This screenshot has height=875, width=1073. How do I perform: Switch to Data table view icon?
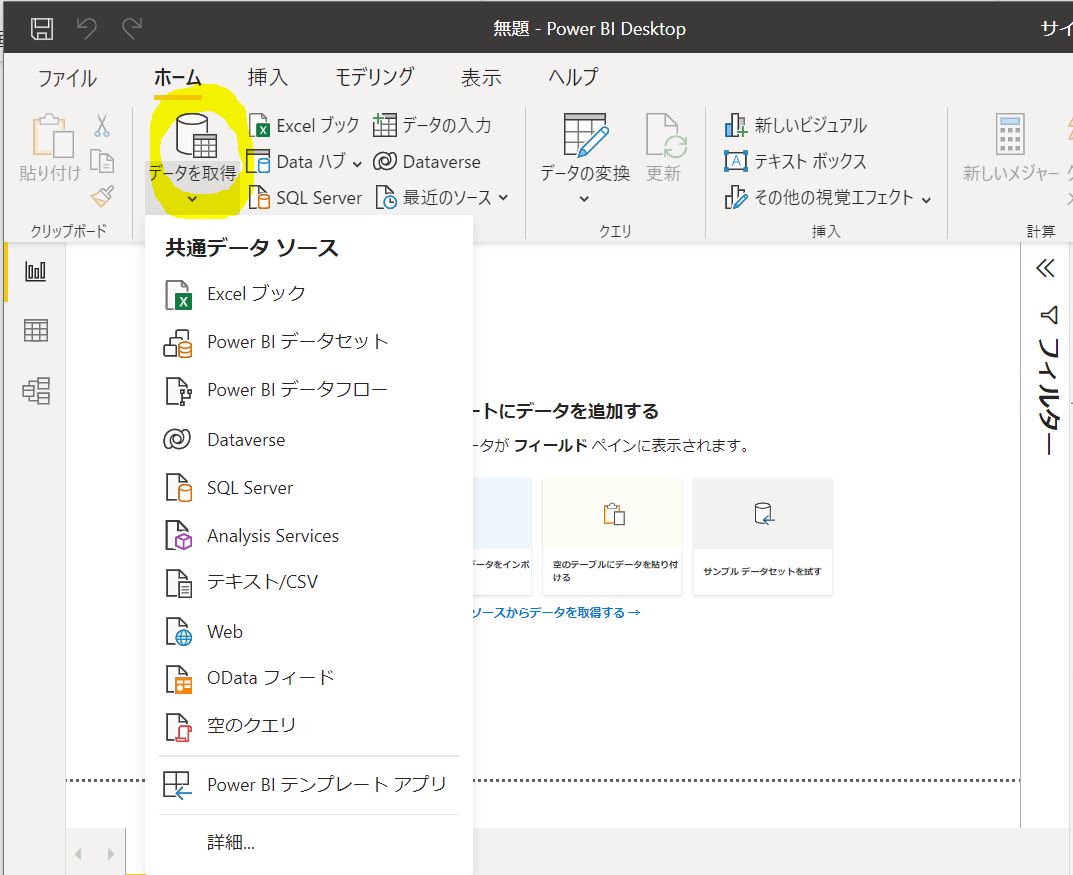(36, 331)
